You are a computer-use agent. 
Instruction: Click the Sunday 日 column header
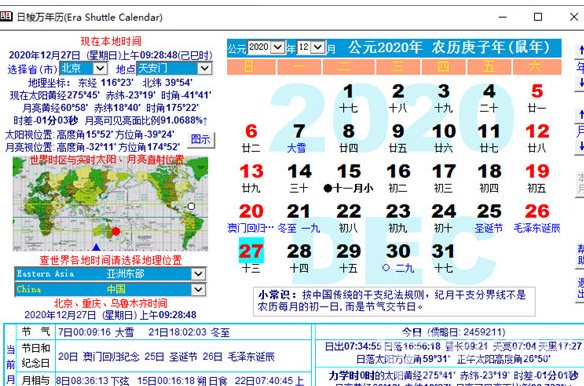pos(251,67)
